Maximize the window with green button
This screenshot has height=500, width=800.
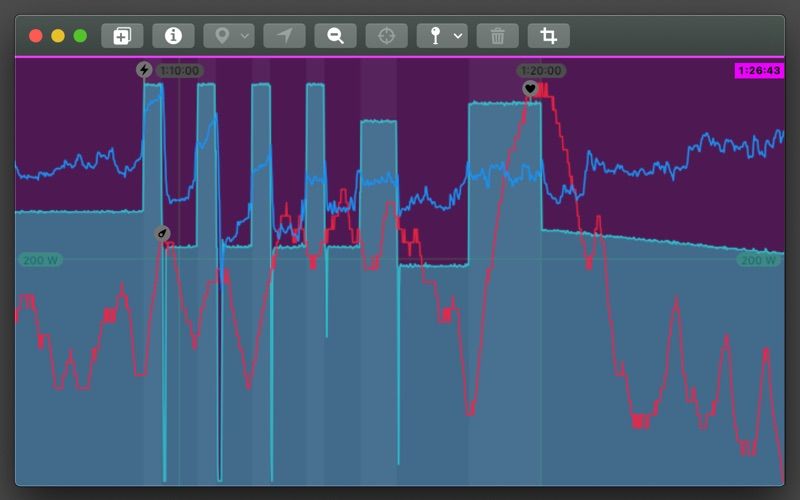tap(80, 36)
